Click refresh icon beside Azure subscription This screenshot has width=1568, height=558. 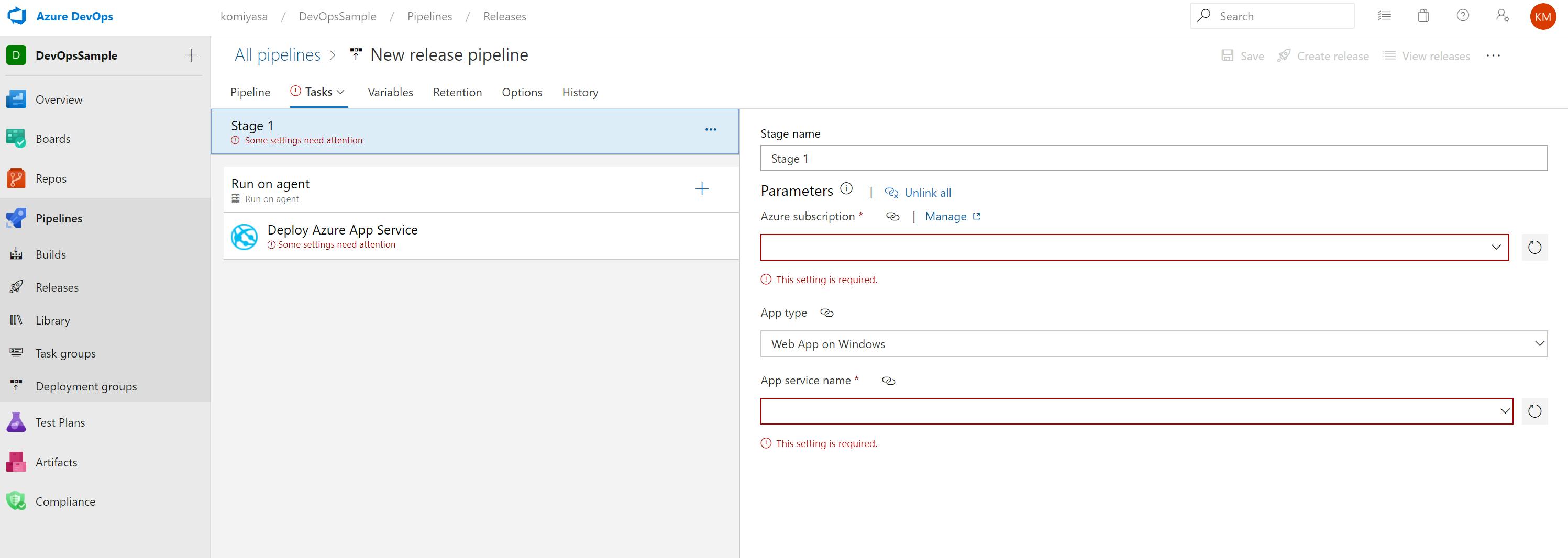1534,248
